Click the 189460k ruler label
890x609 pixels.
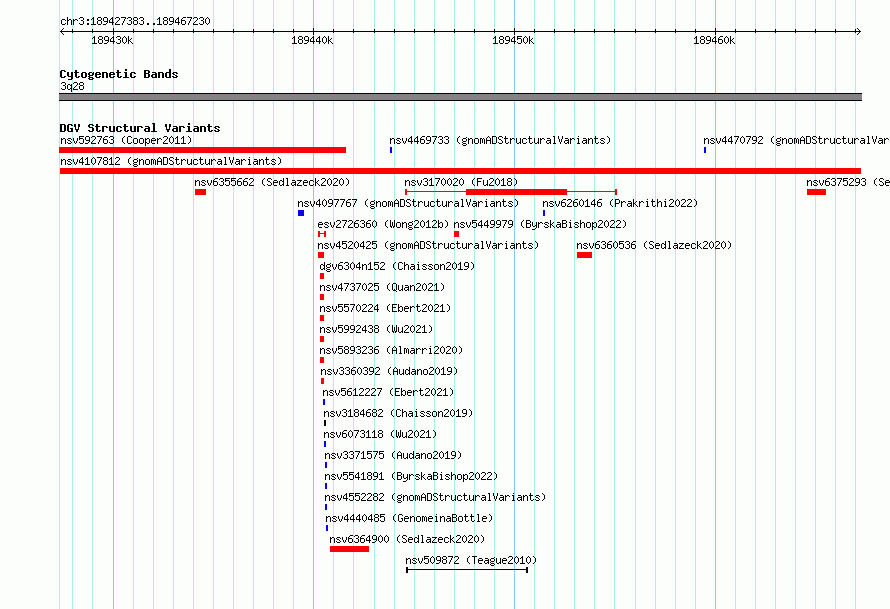tap(714, 40)
